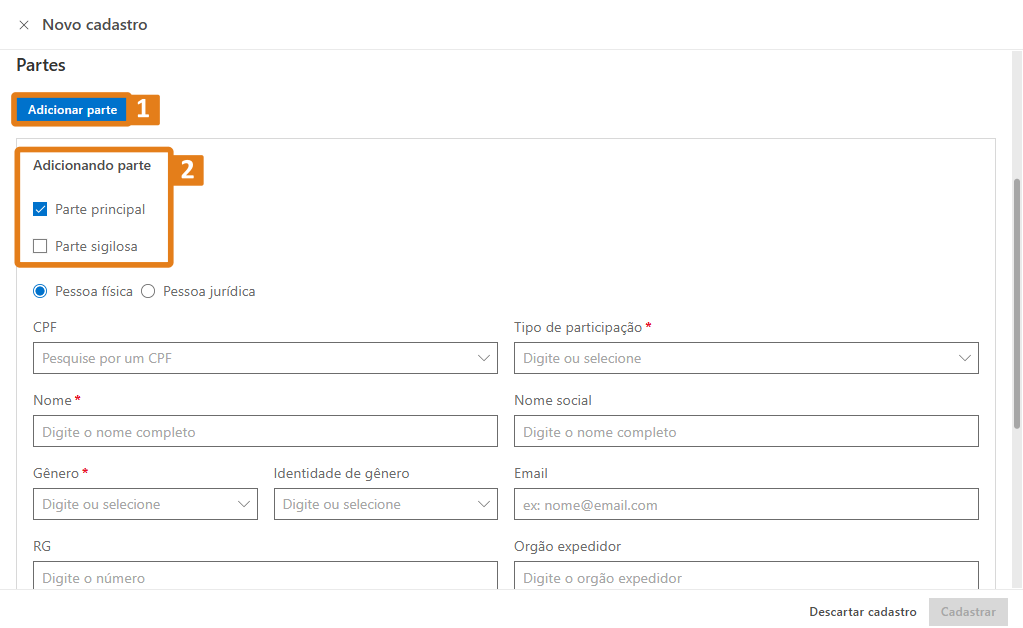Close the Novo cadastro form
The image size is (1023, 628).
tap(24, 25)
